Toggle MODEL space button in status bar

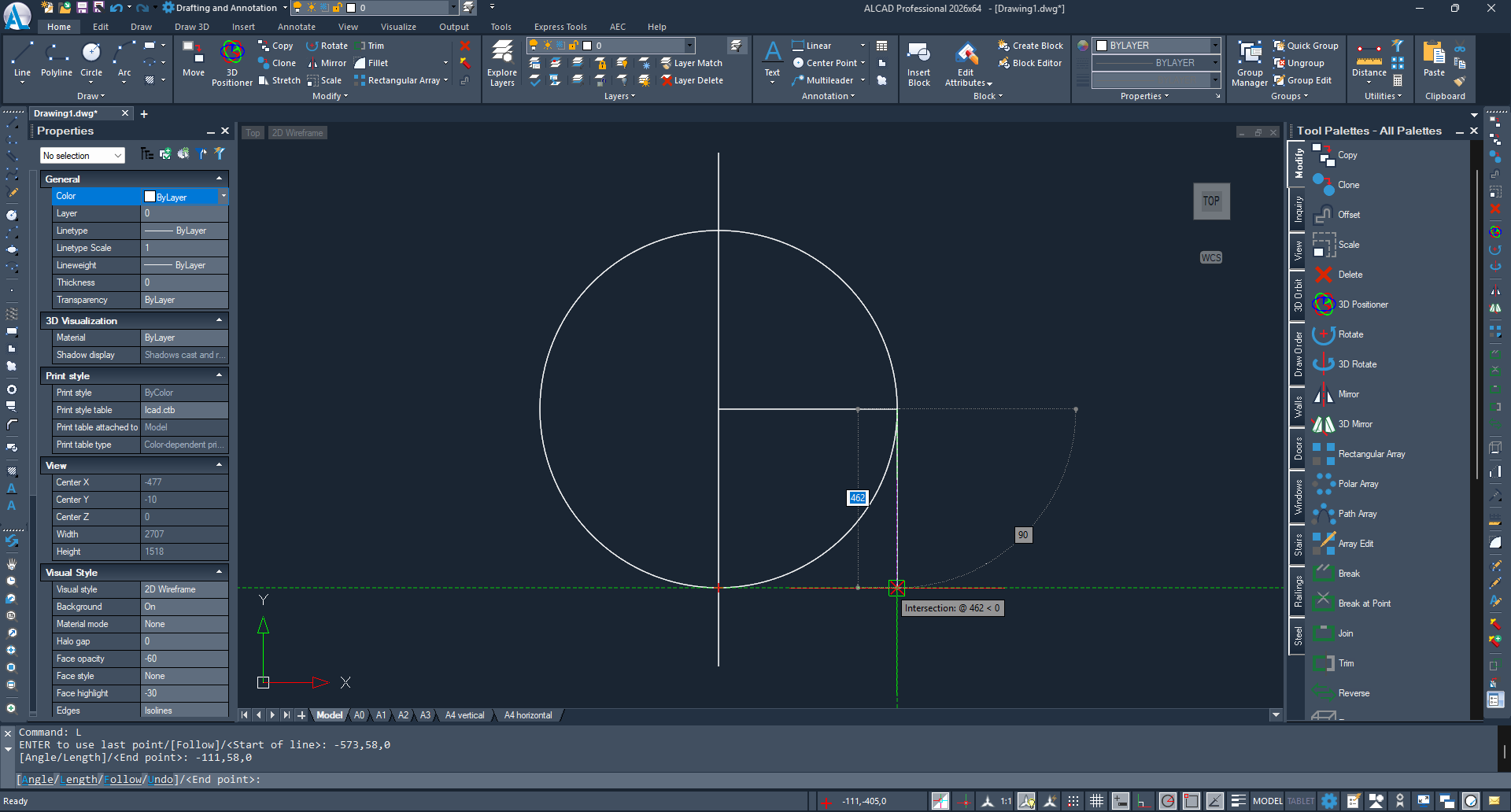1267,801
